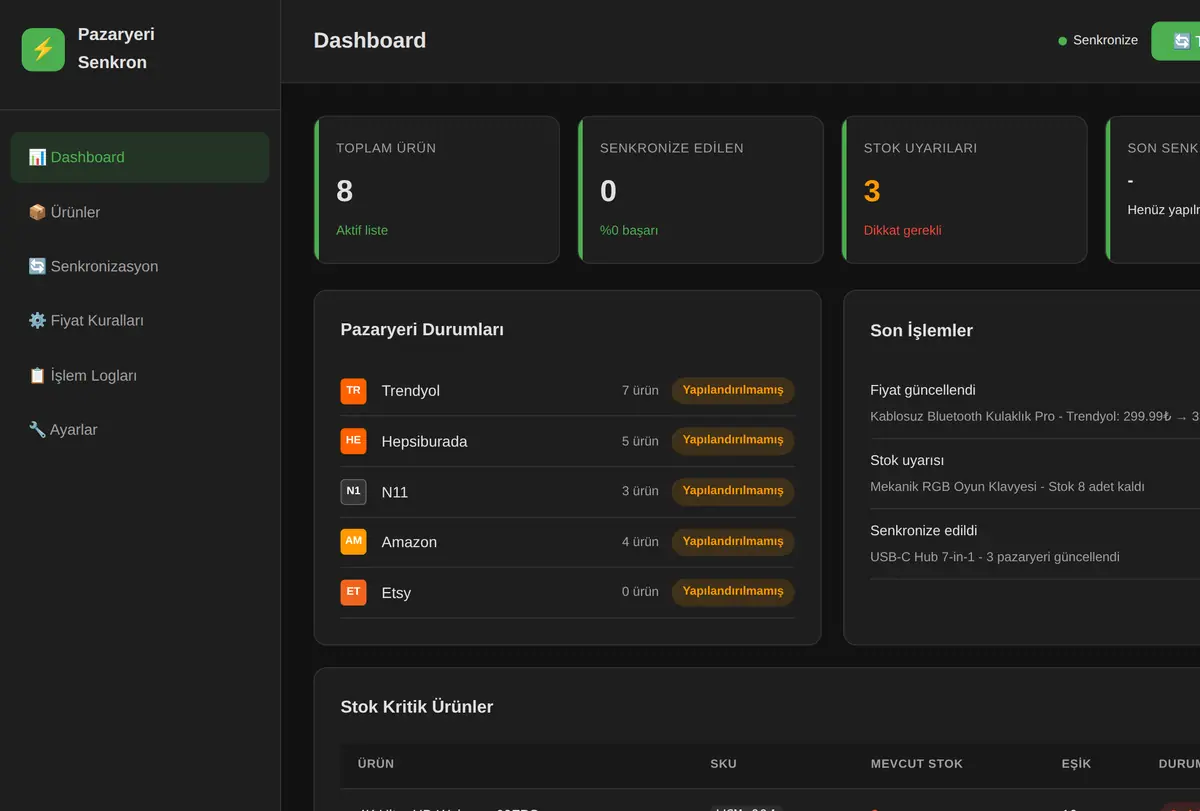Click the SKU column header
Screen dimensions: 1200x811
click(723, 764)
